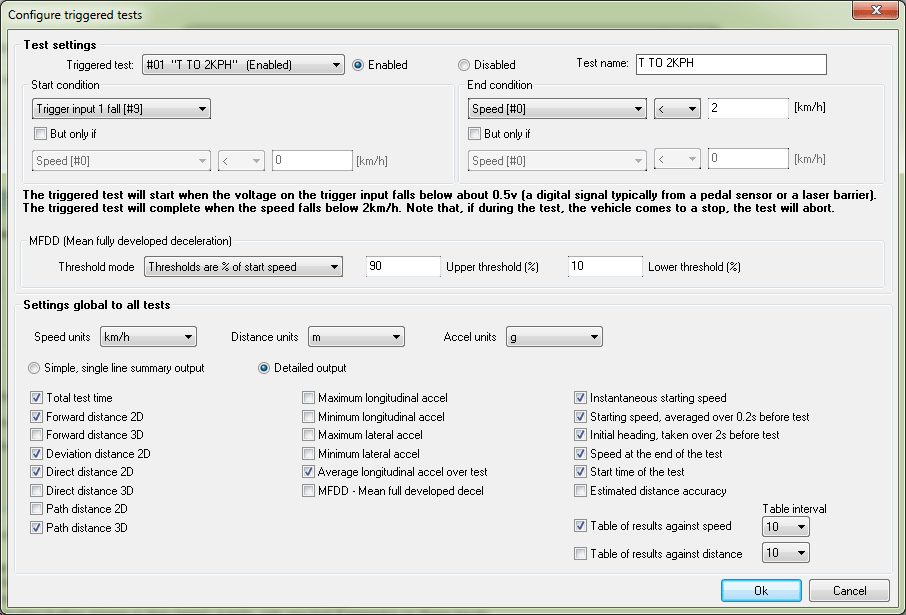This screenshot has width=906, height=615.
Task: Uncheck Speed at the end of test
Action: coord(581,454)
